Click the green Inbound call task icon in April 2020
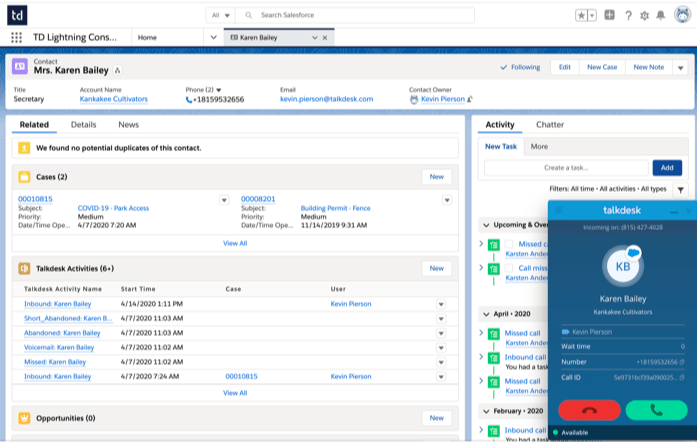 click(493, 358)
